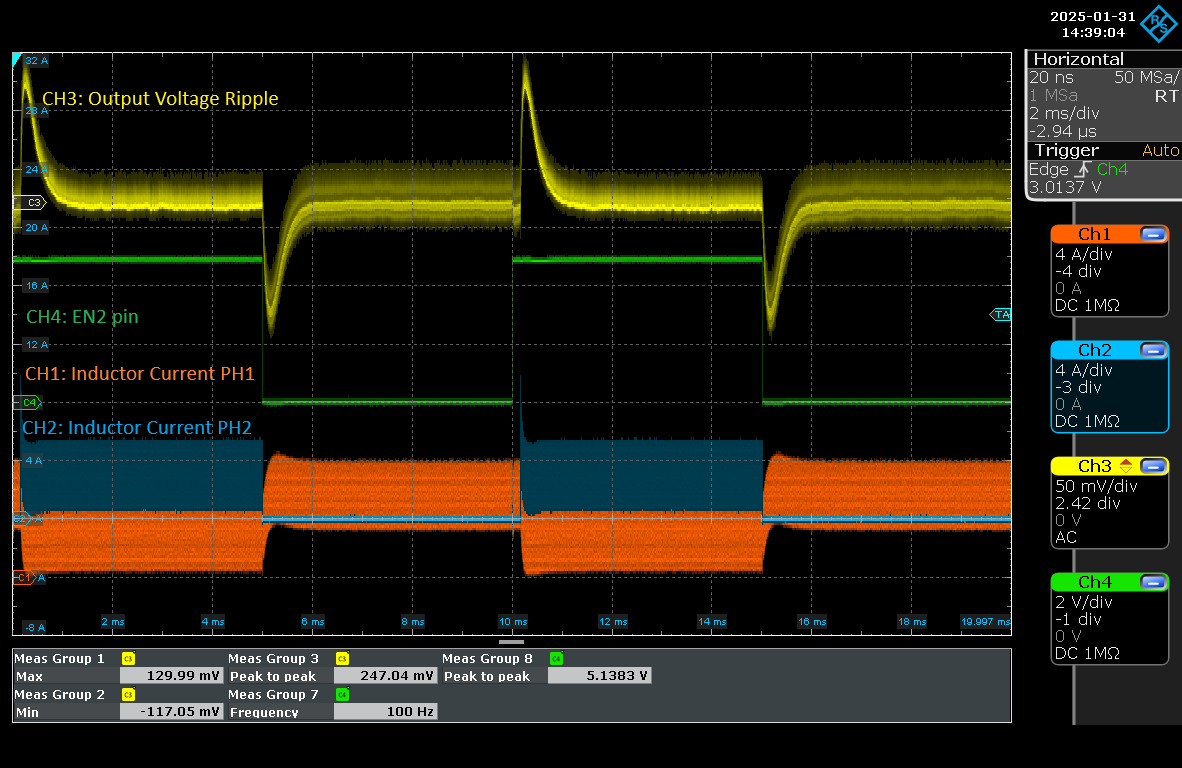Click the Auto trigger mode label
The width and height of the screenshot is (1182, 768).
click(1160, 150)
